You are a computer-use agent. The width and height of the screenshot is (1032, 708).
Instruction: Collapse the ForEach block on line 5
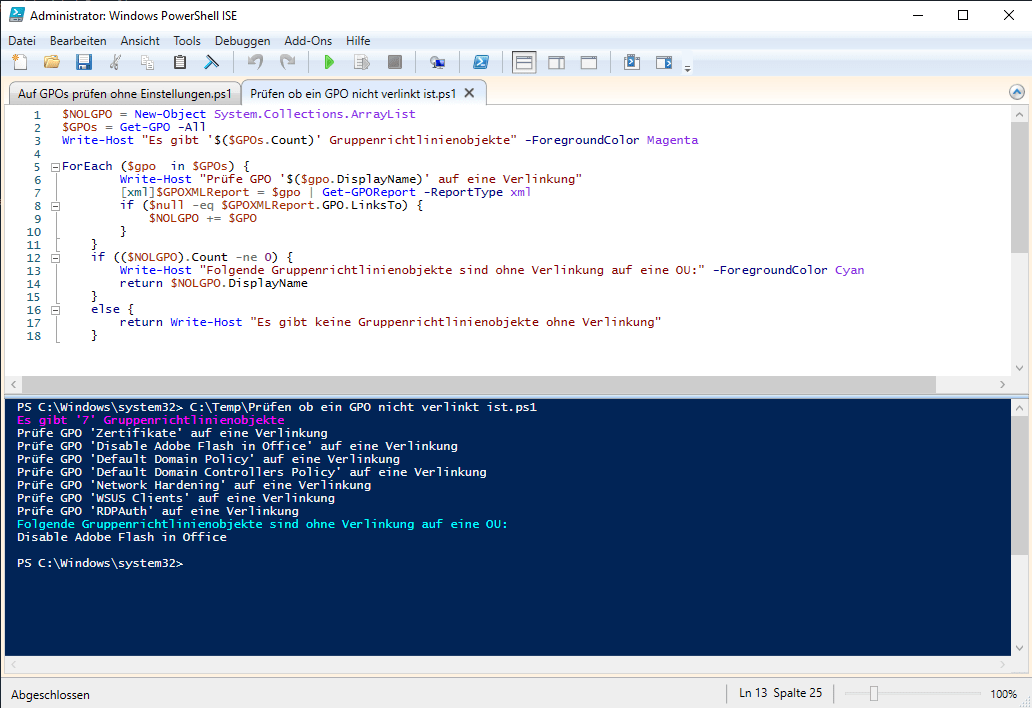tap(55, 166)
